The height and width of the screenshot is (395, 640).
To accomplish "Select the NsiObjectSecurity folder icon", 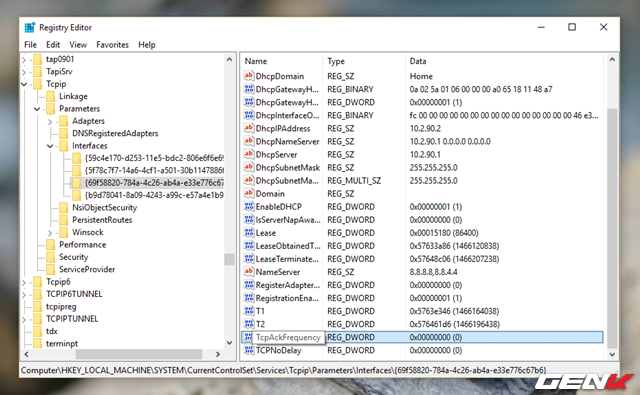I will click(x=64, y=207).
